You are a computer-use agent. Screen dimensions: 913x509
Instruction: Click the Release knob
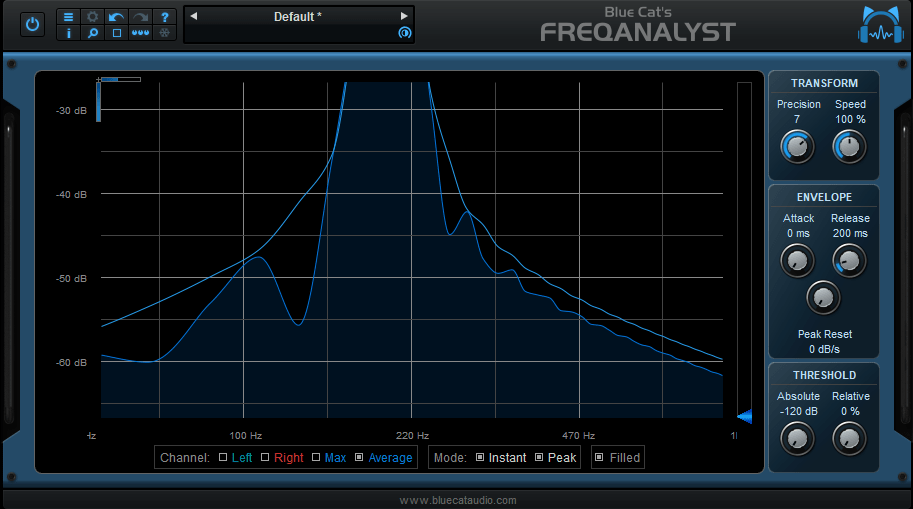pos(849,261)
